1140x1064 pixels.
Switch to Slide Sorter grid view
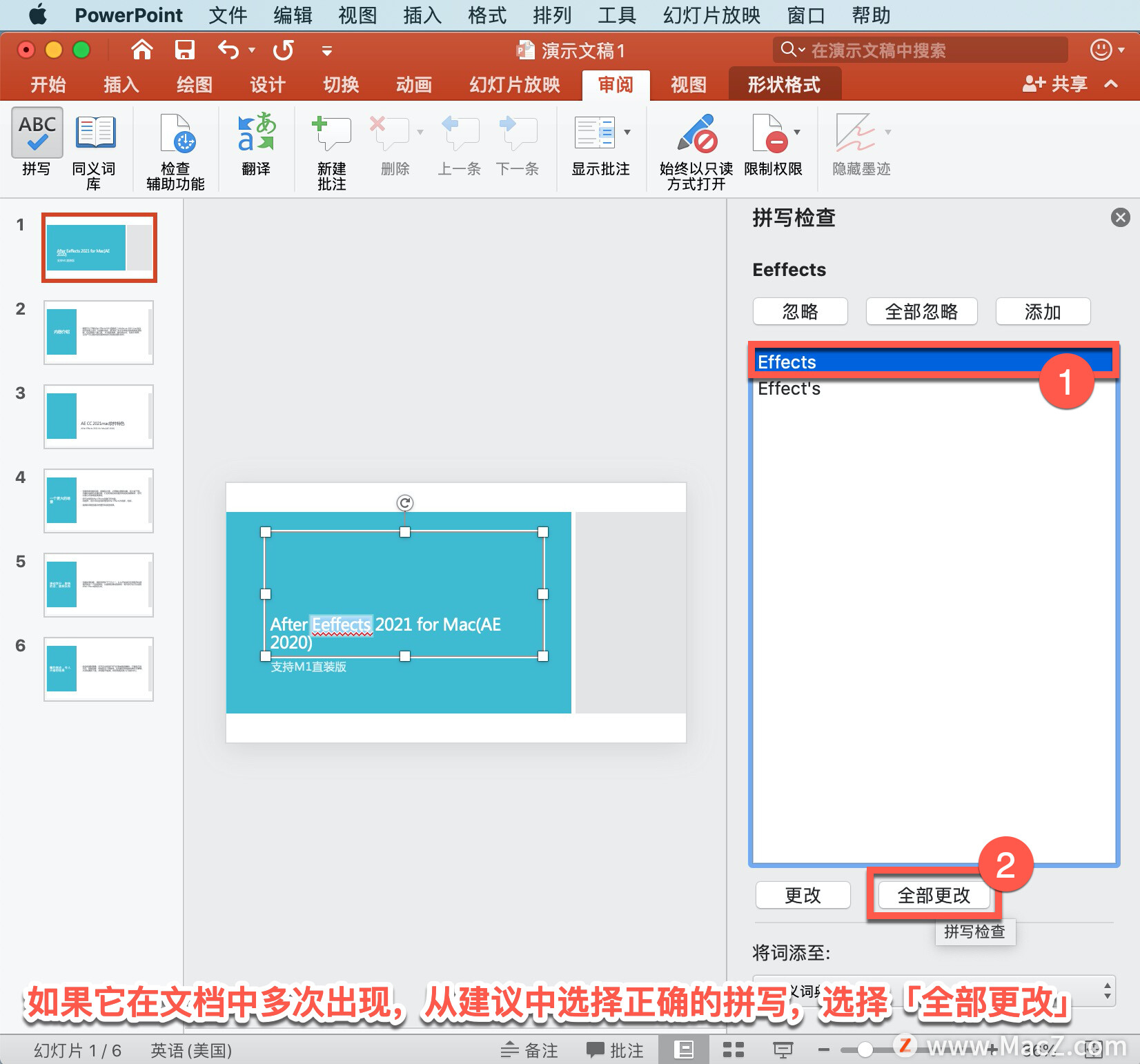click(733, 1050)
